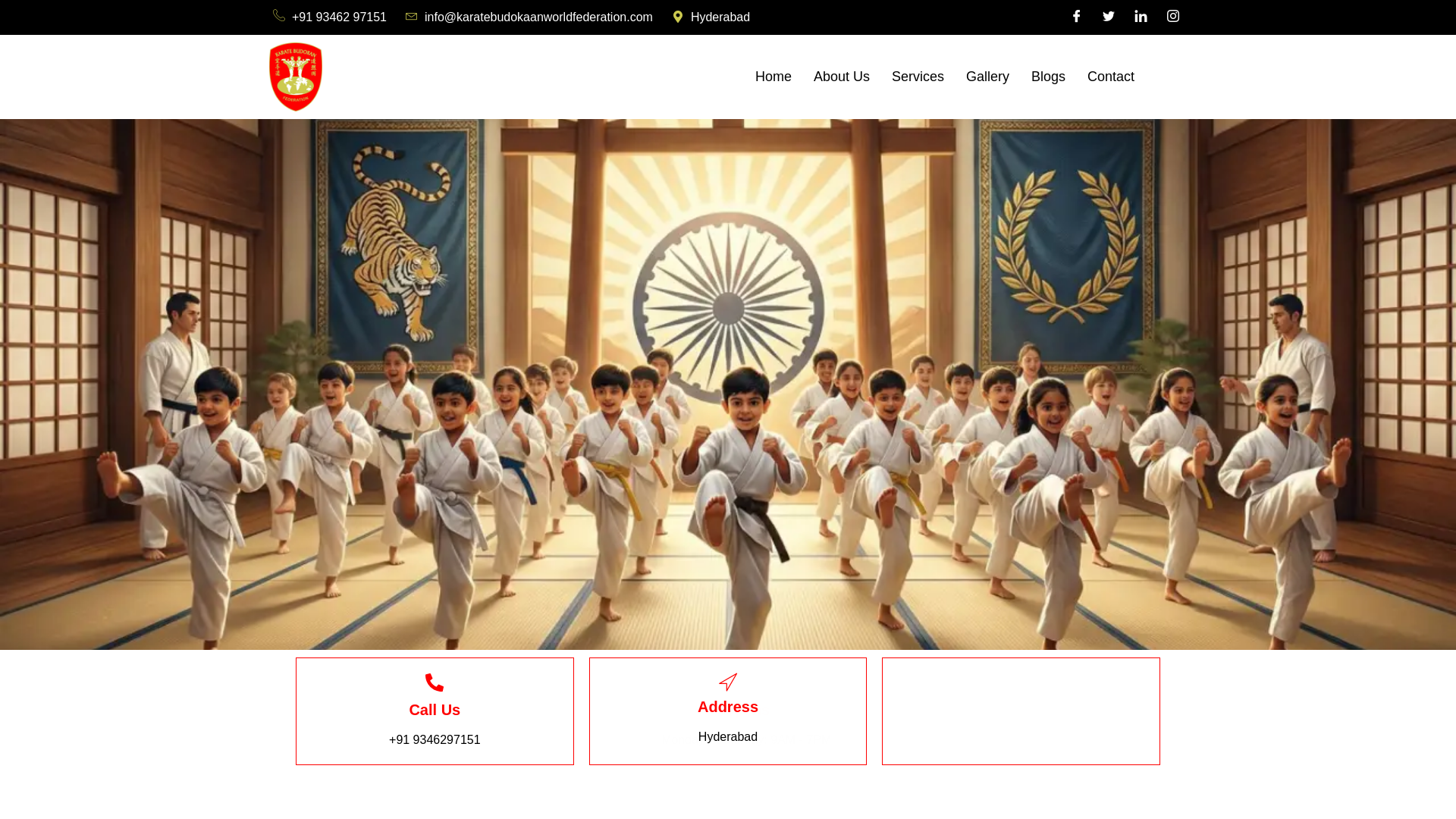Click the location pin icon beside Hyderabad
Image resolution: width=1456 pixels, height=819 pixels.
tap(678, 17)
